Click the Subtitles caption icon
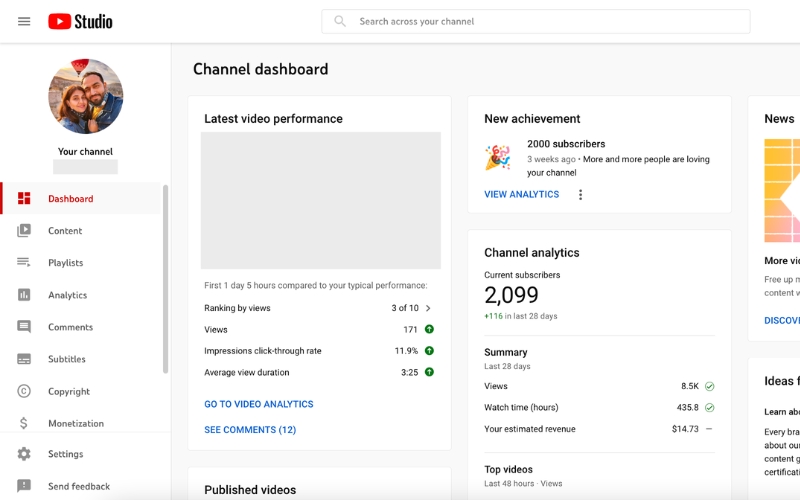This screenshot has height=500, width=800. [x=24, y=359]
